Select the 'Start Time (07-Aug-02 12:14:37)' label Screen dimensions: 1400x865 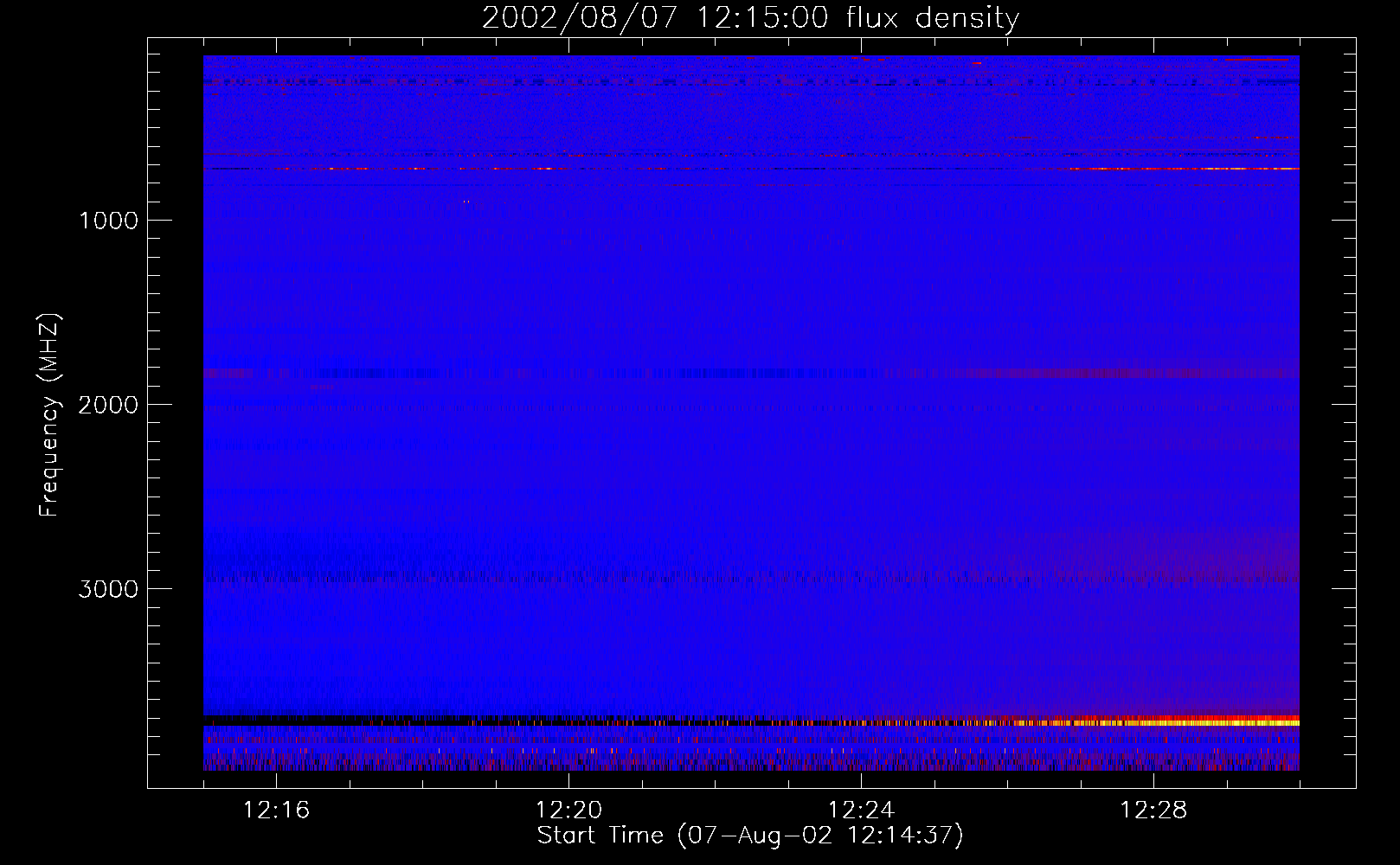click(750, 836)
